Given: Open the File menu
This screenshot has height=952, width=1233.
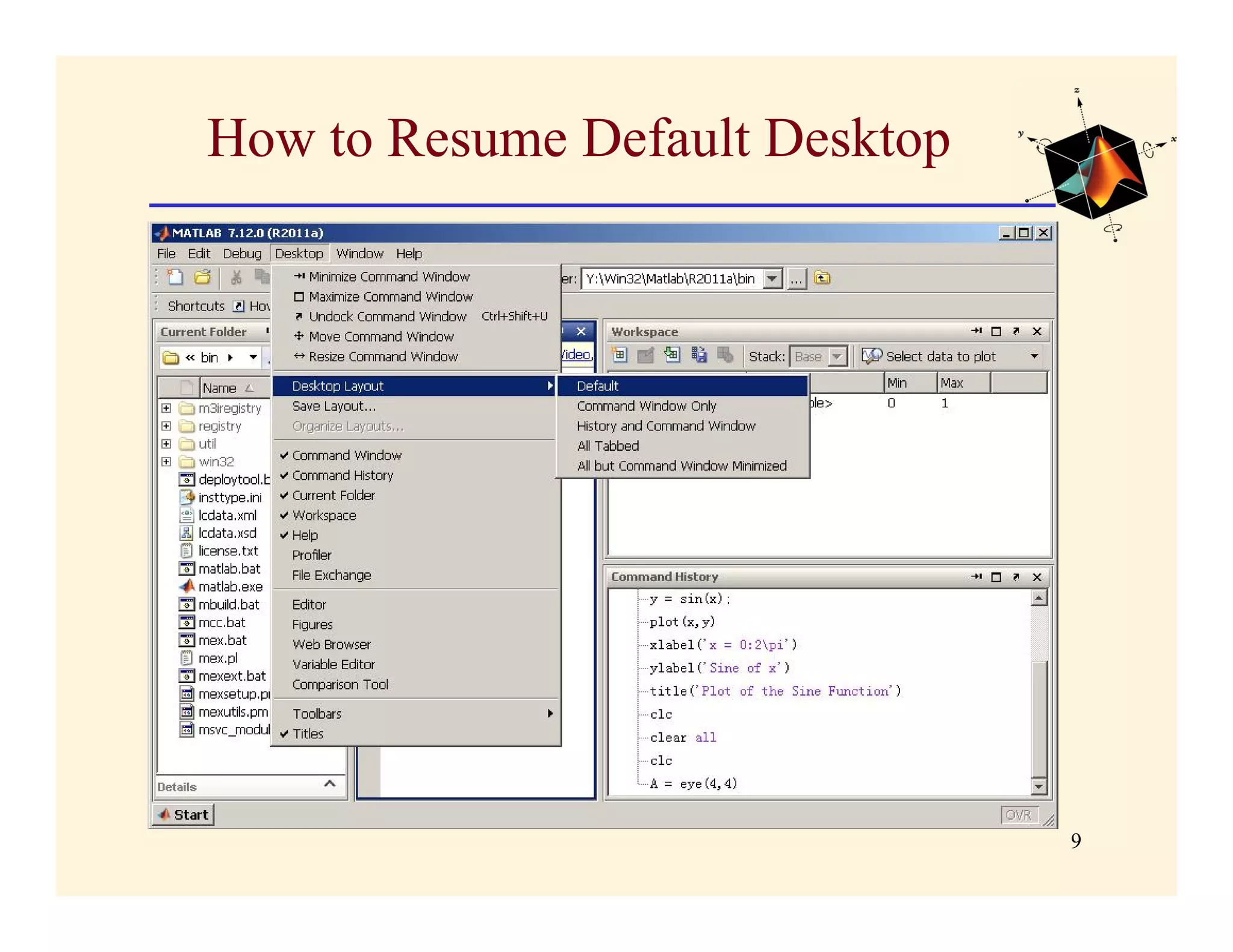Looking at the screenshot, I should coord(166,253).
